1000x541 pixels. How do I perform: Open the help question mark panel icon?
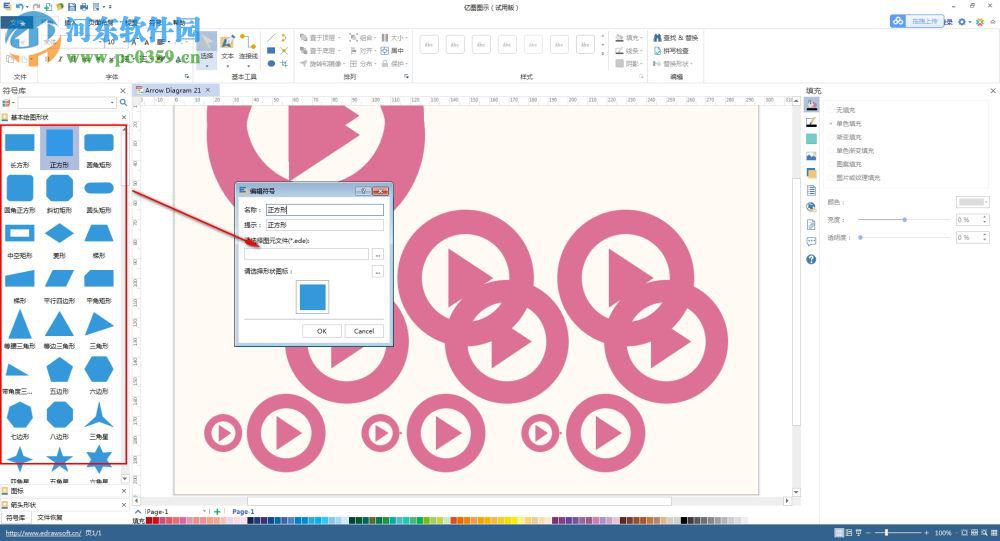pos(811,259)
